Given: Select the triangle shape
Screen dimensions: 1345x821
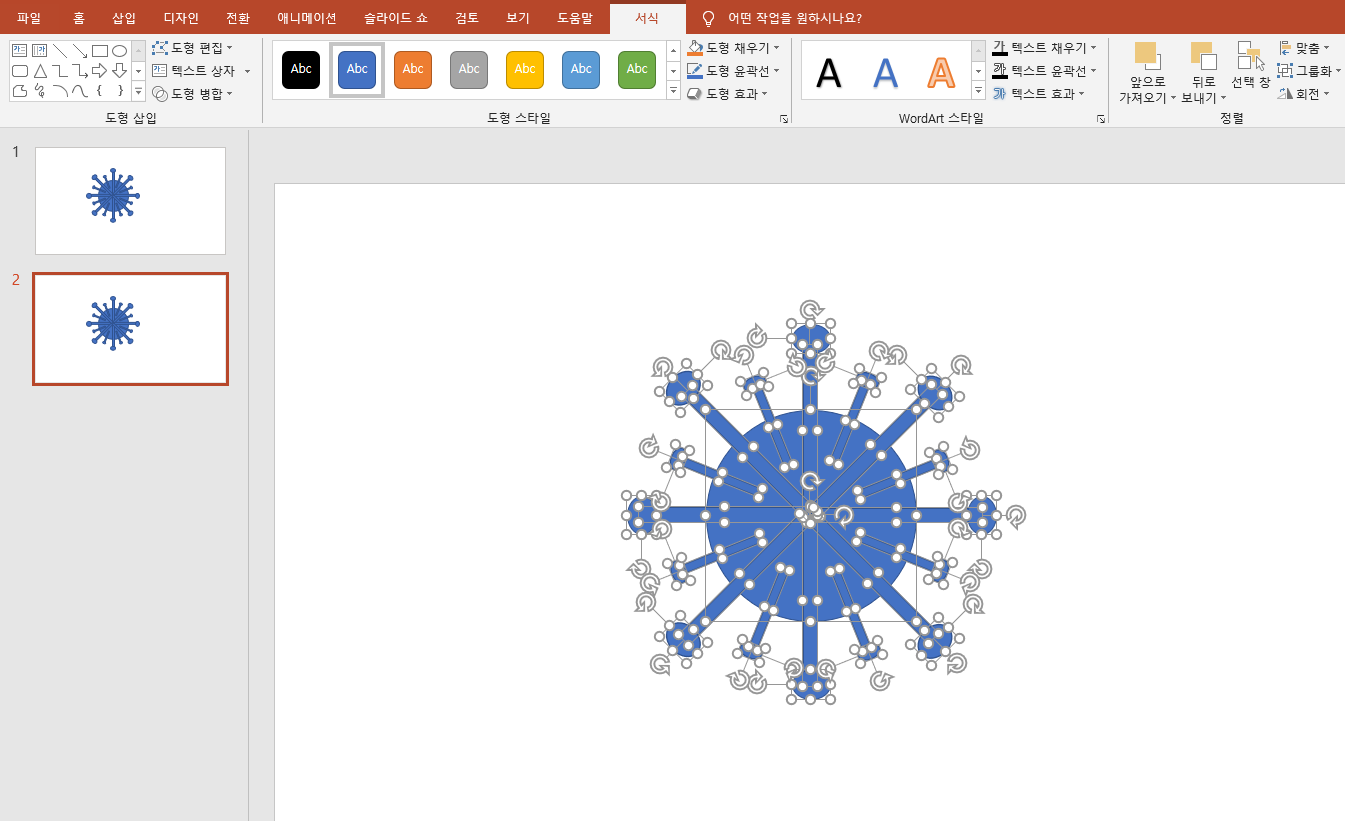Looking at the screenshot, I should [x=39, y=71].
